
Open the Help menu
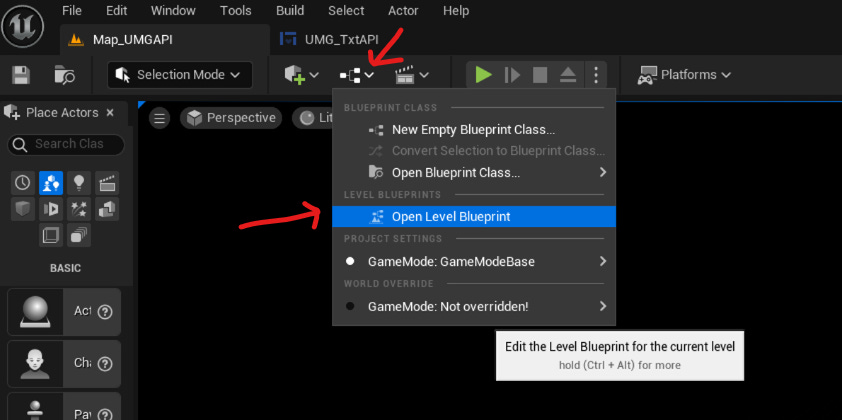pyautogui.click(x=455, y=11)
